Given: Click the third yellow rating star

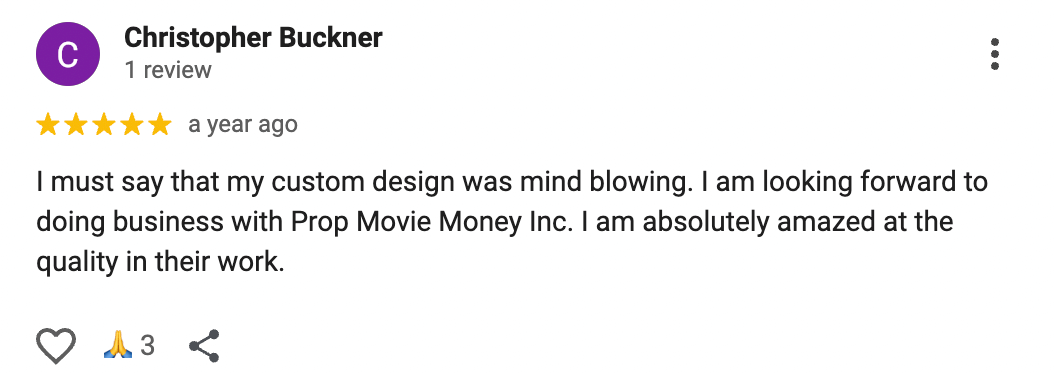Looking at the screenshot, I should click(104, 125).
